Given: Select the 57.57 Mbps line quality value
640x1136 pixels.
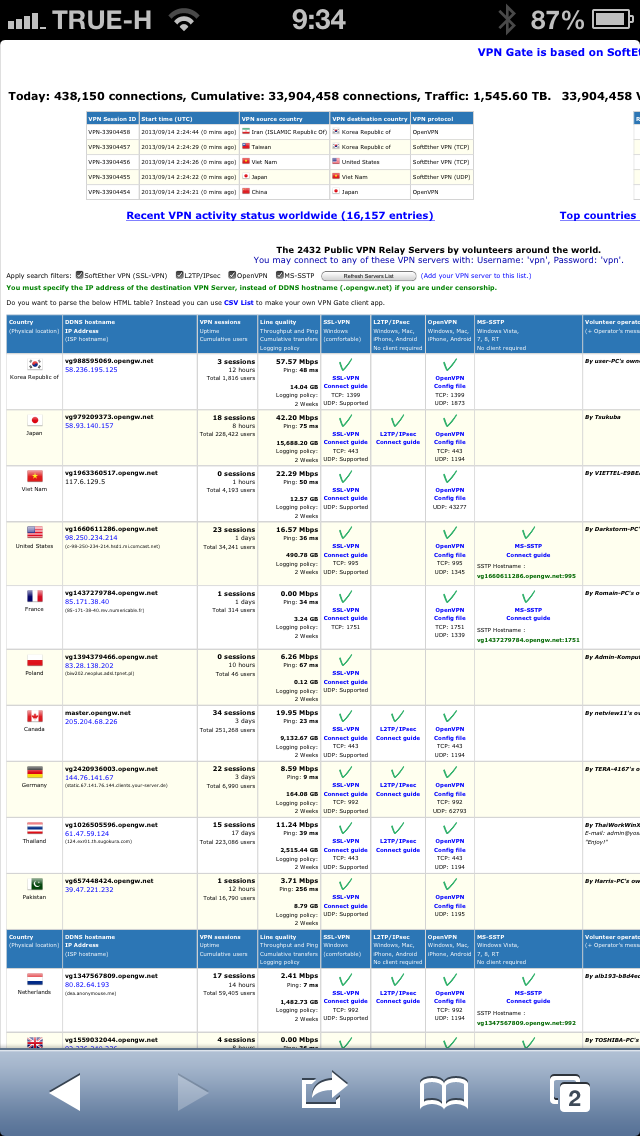Looking at the screenshot, I should click(x=298, y=360).
